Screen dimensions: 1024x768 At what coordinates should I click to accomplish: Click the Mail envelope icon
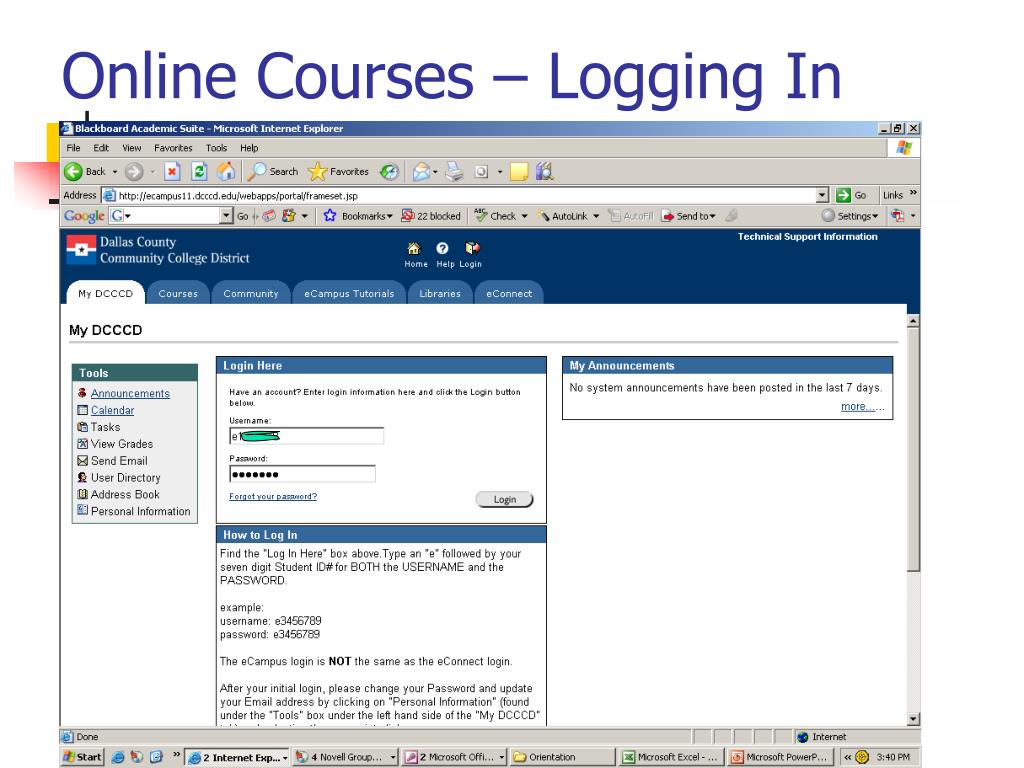coord(421,172)
